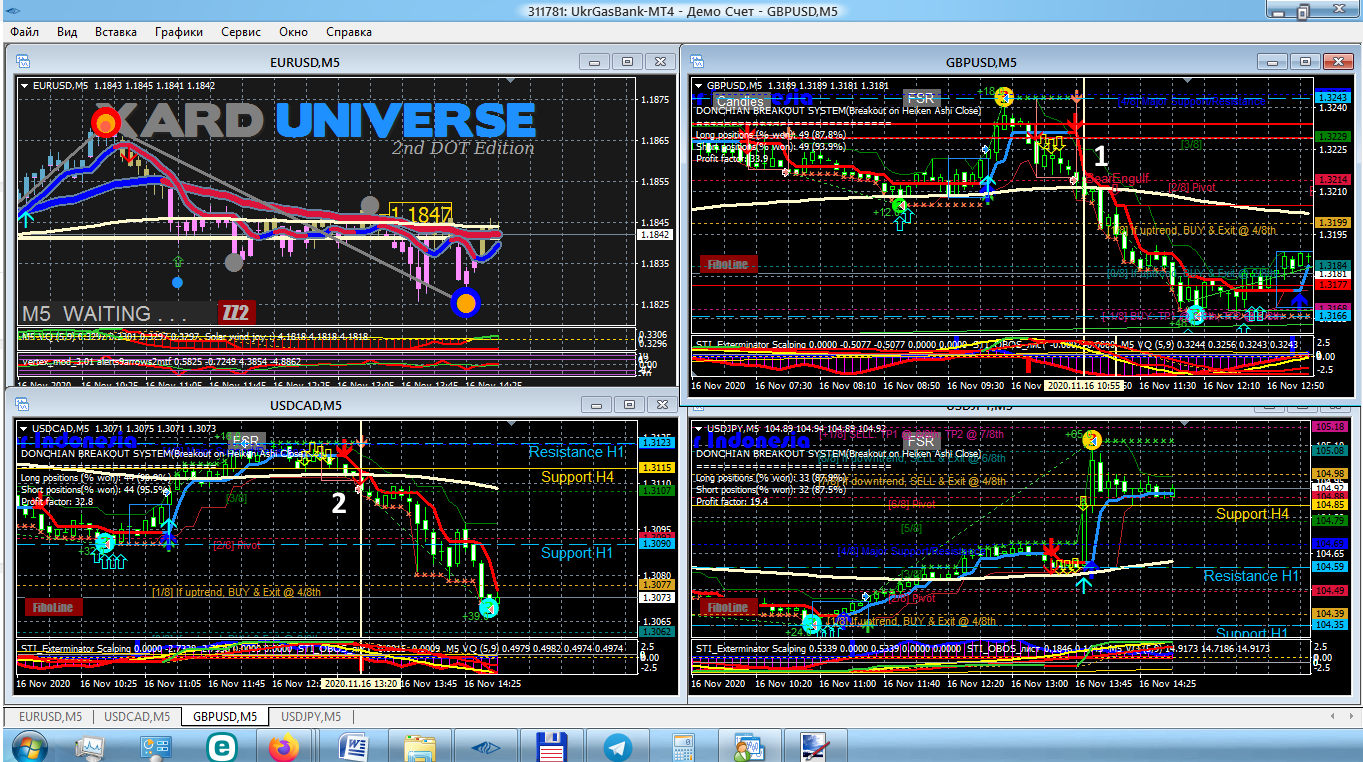Open Microsoft Word from the taskbar
The image size is (1363, 762).
(354, 747)
